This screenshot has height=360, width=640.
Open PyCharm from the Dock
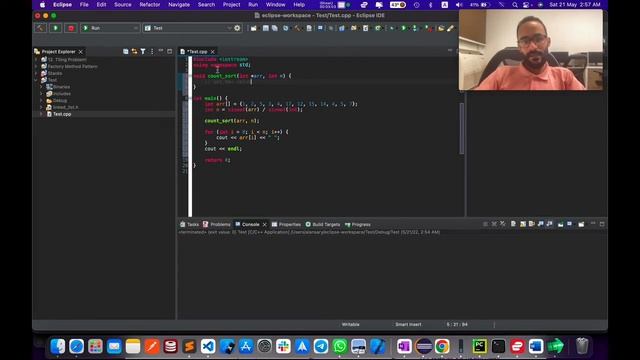pyautogui.click(x=480, y=347)
